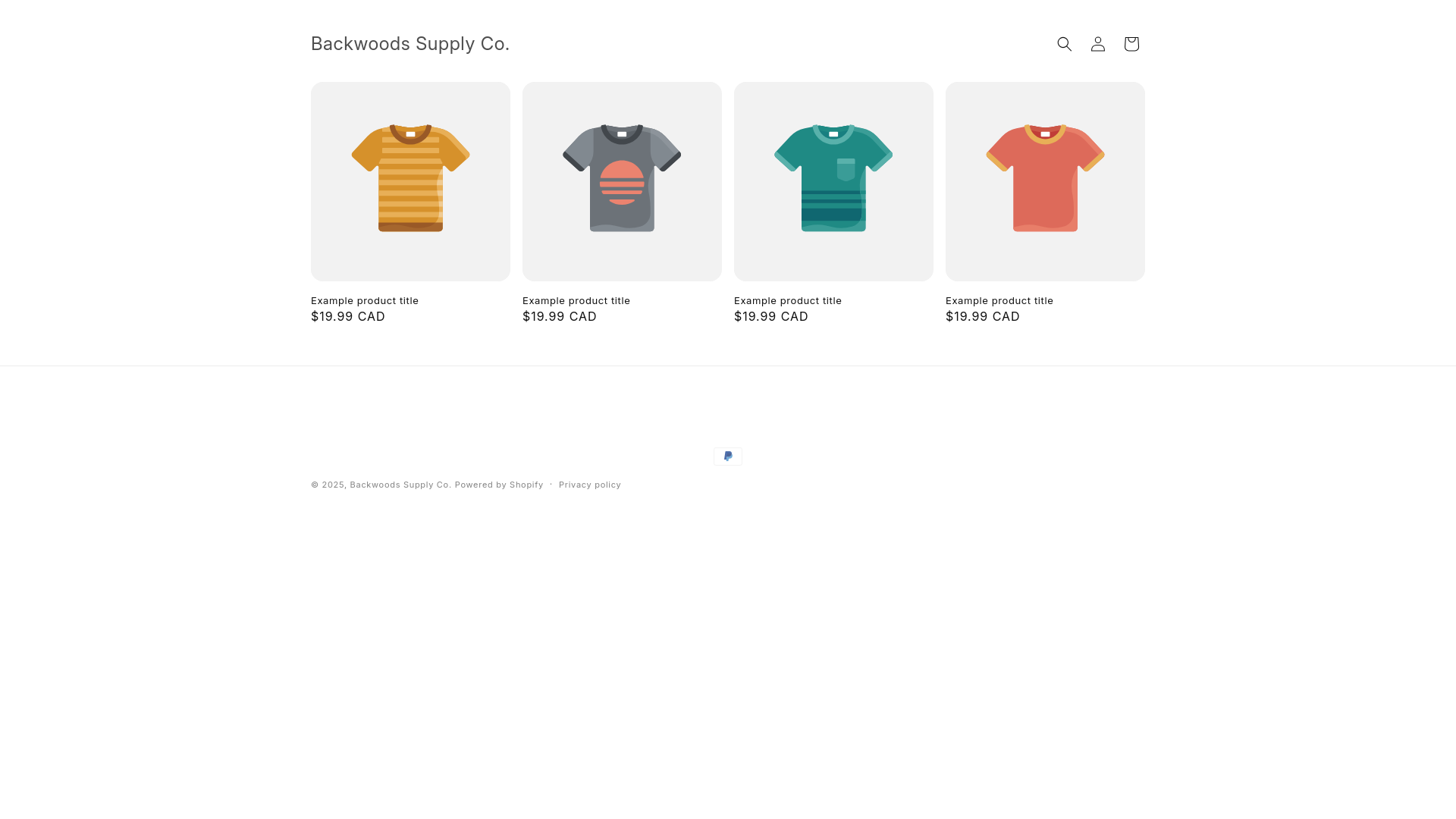Click product title under gray sunset shirt
Screen dimensions: 1456x819
[576, 300]
